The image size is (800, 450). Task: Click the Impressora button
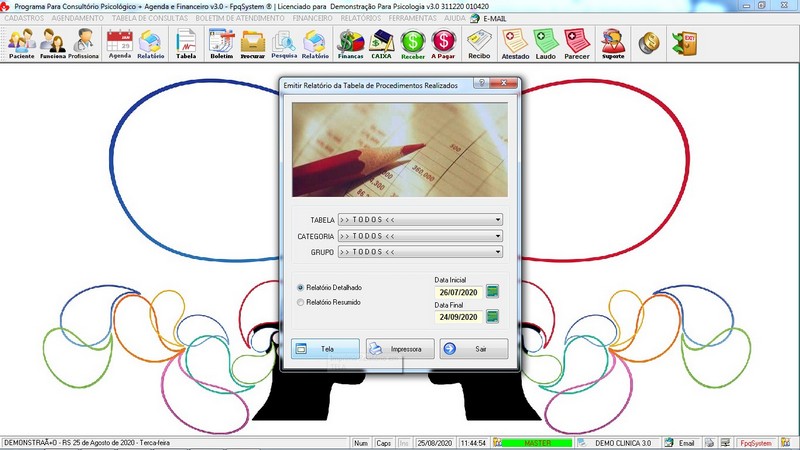(399, 349)
